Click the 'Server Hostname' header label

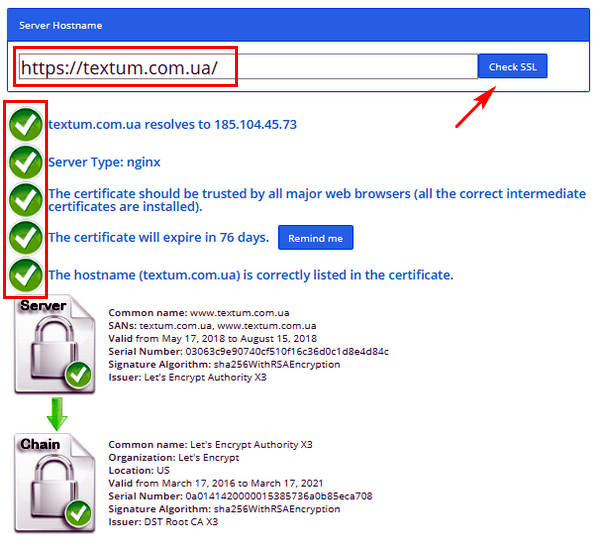(60, 26)
